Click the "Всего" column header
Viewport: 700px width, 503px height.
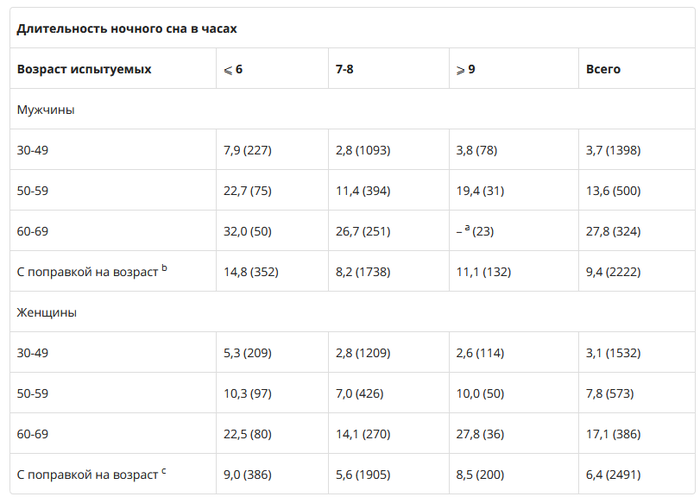[603, 69]
